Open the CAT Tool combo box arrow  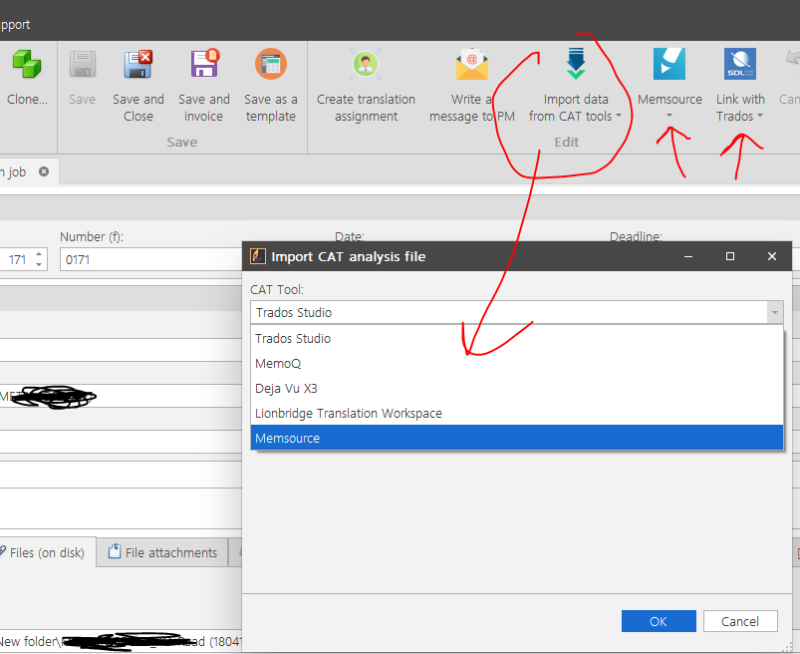click(774, 312)
